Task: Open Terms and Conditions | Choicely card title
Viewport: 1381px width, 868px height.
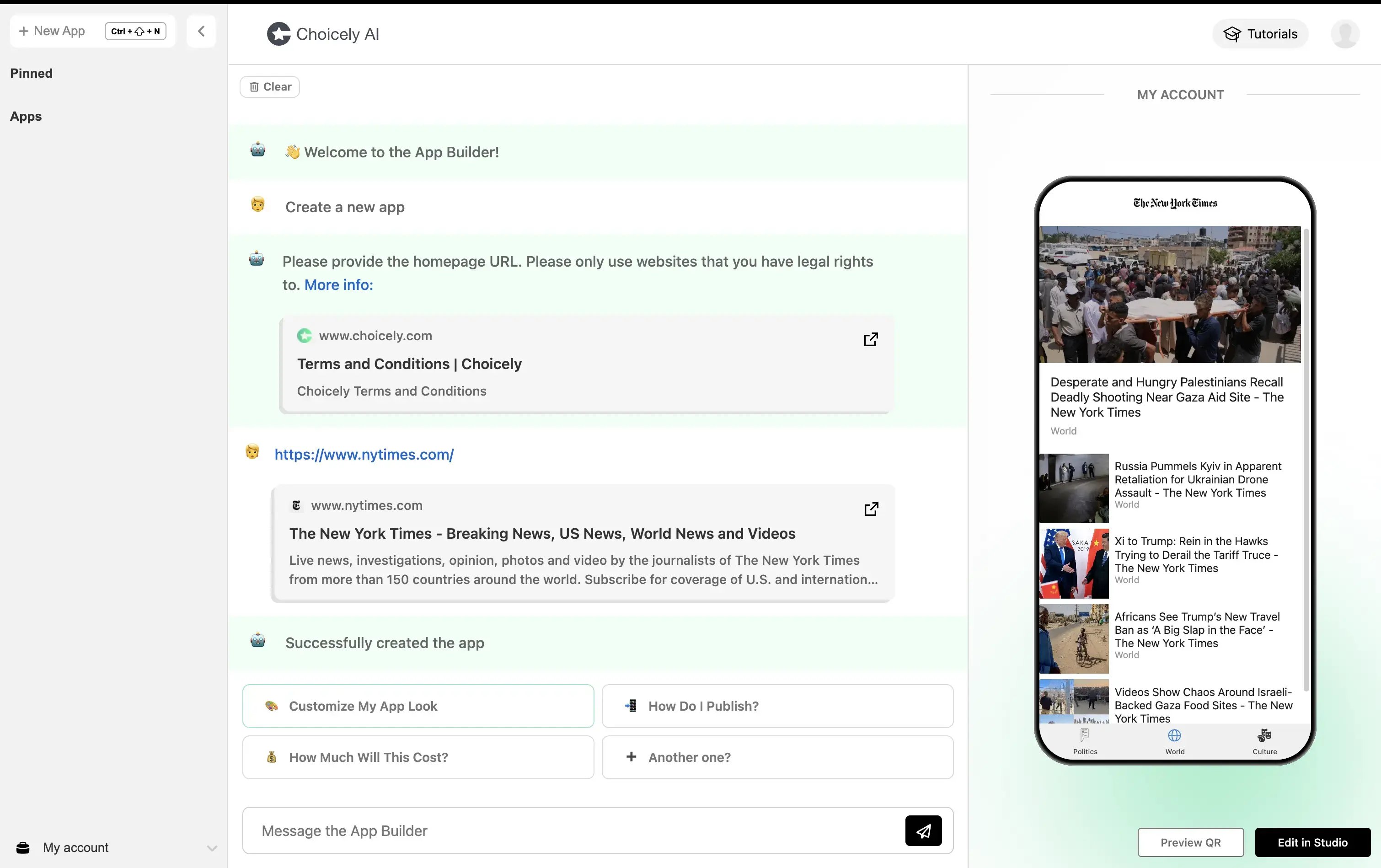Action: (409, 364)
